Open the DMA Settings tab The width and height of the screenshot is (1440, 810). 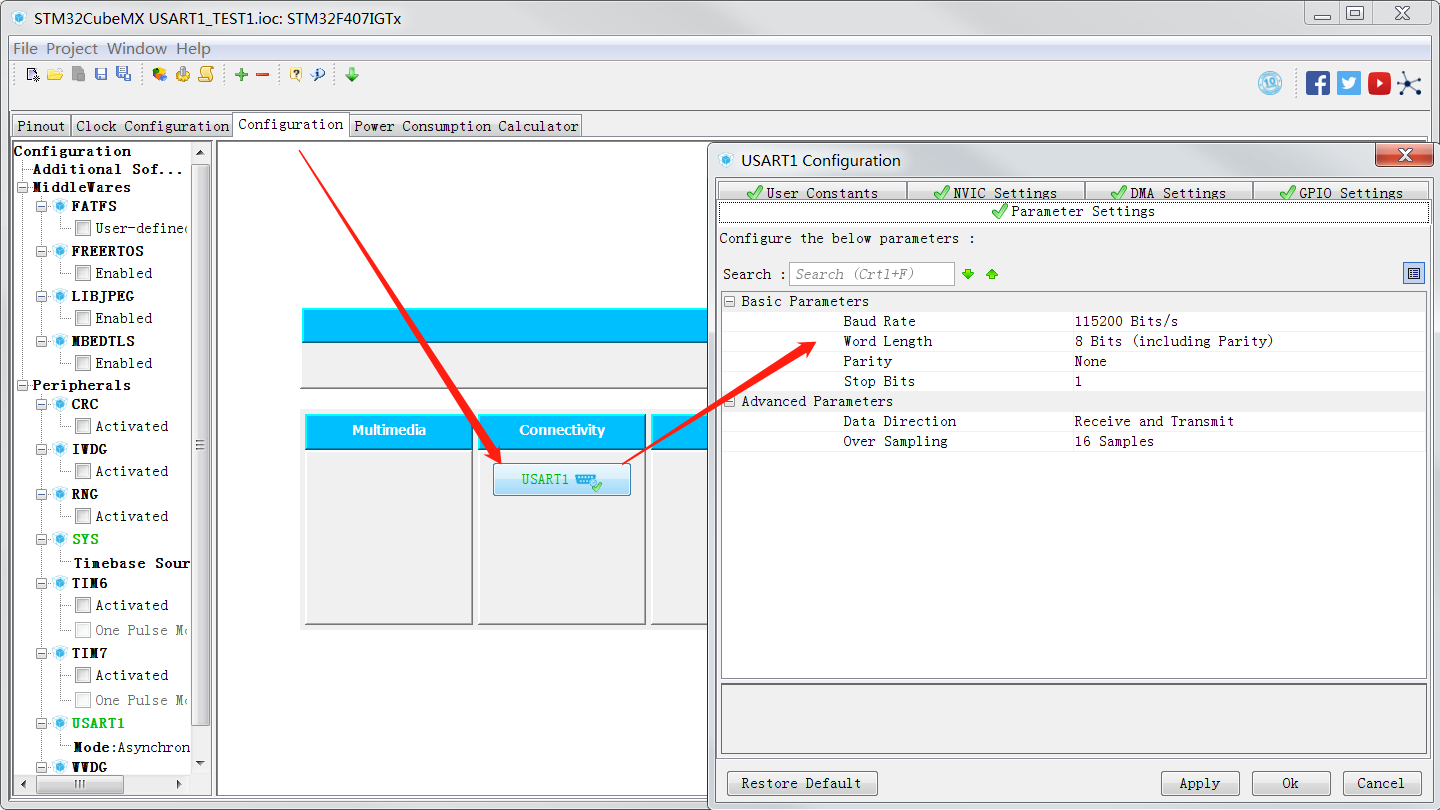click(x=1168, y=193)
